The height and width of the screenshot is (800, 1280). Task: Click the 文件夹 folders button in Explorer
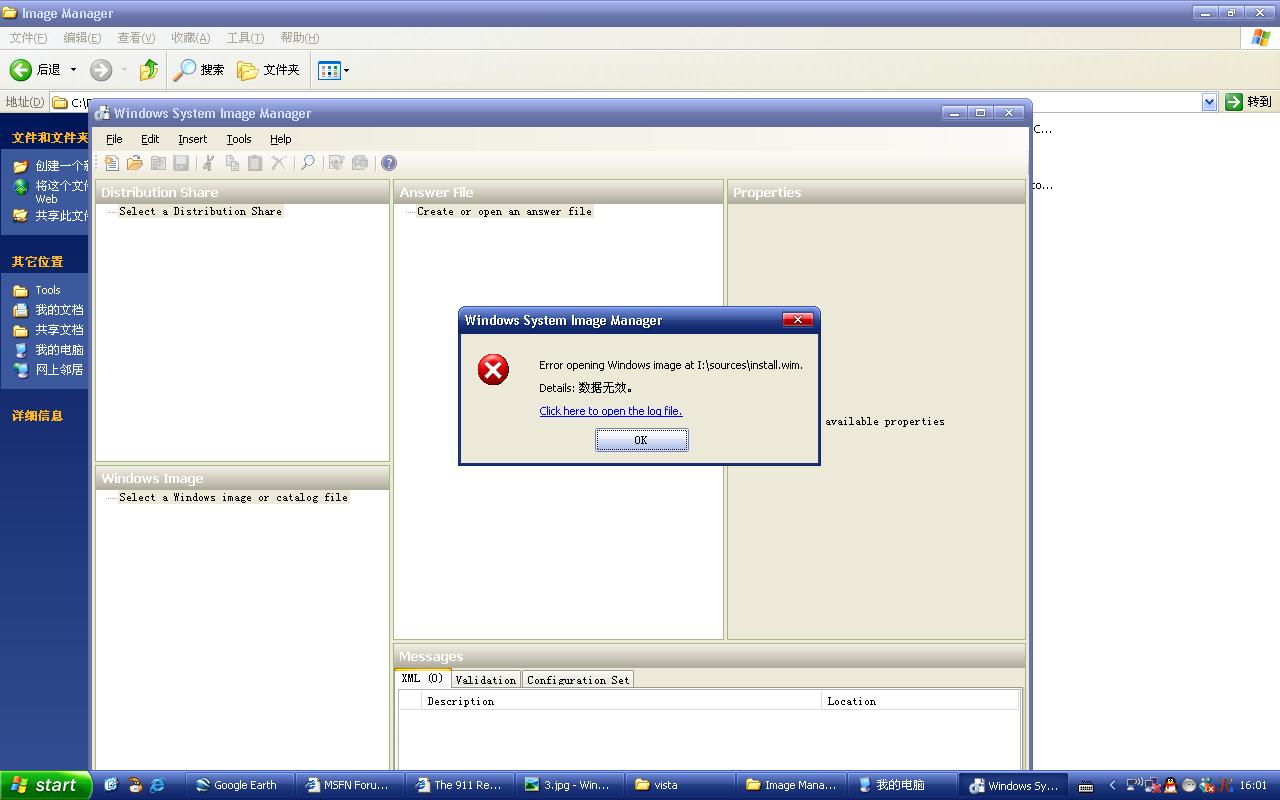click(268, 69)
